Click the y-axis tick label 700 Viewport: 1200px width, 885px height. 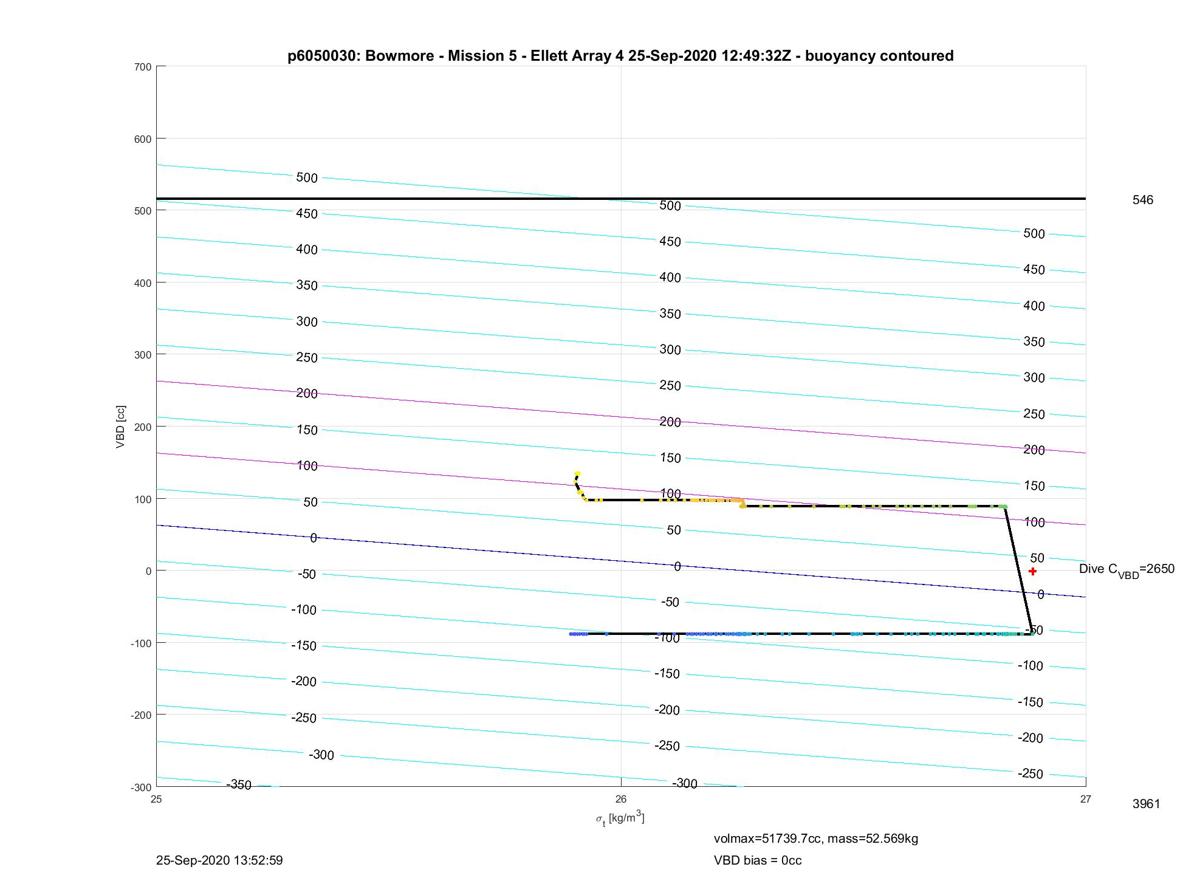[x=142, y=67]
